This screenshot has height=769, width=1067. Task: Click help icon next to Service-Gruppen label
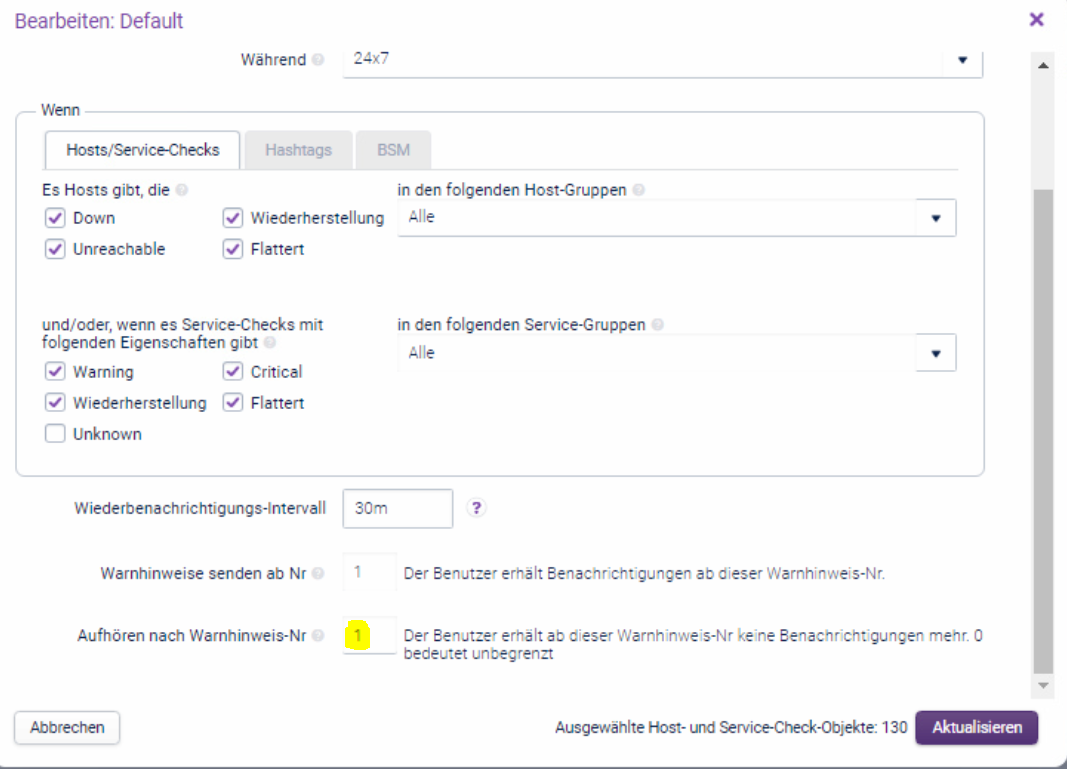pos(657,325)
